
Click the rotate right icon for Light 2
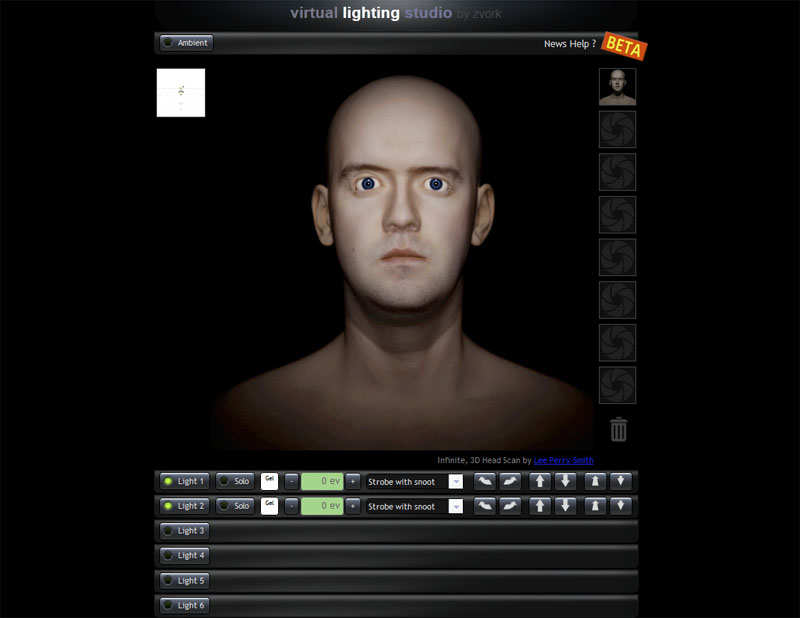tap(510, 506)
